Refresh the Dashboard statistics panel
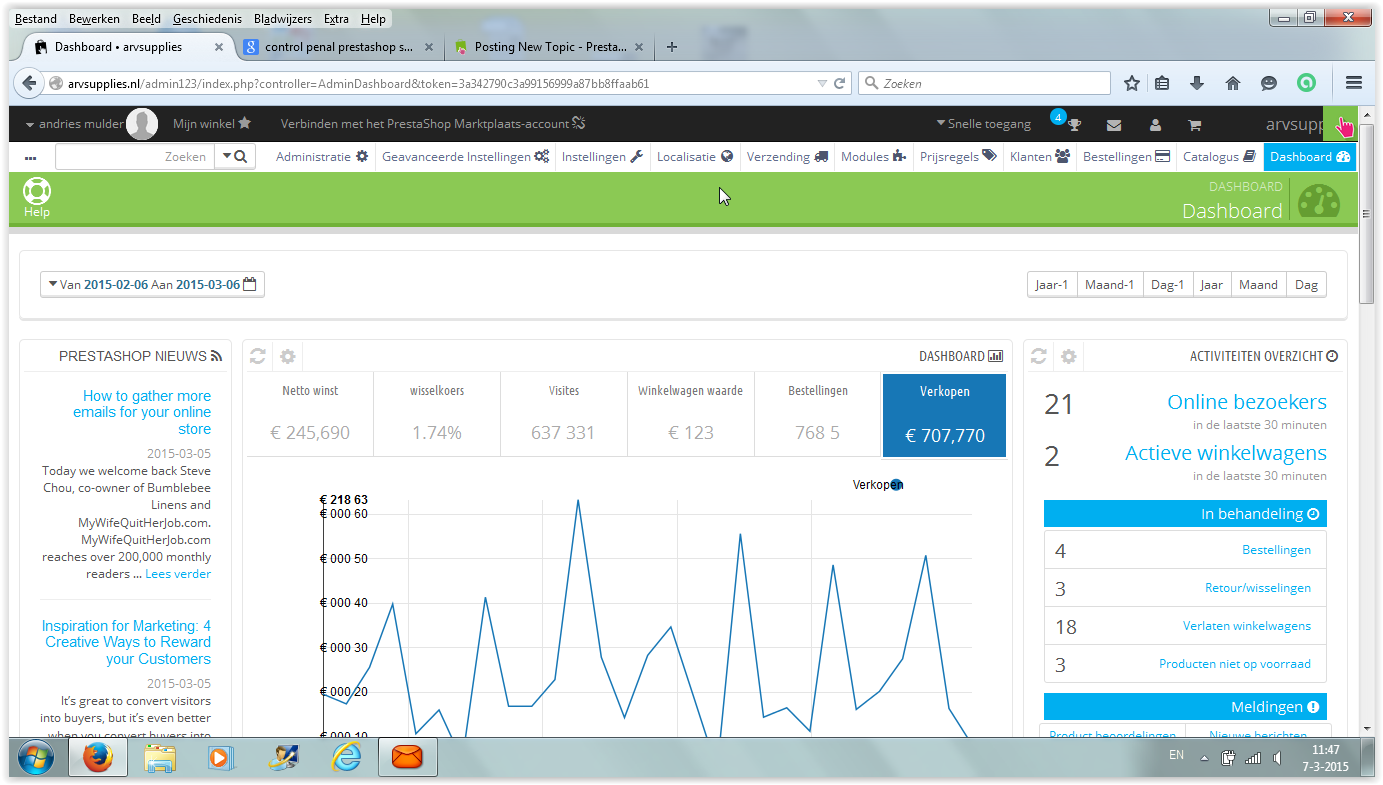The image size is (1383, 785). click(x=258, y=356)
